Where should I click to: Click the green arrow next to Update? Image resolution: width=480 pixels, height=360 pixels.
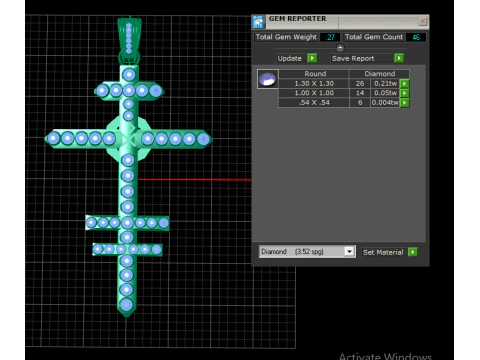point(312,58)
